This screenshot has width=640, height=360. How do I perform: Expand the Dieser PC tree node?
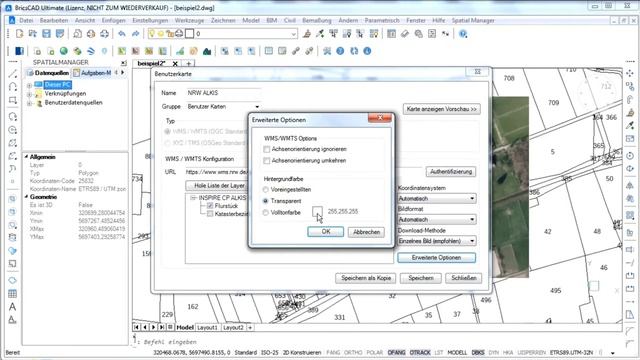(x=29, y=85)
